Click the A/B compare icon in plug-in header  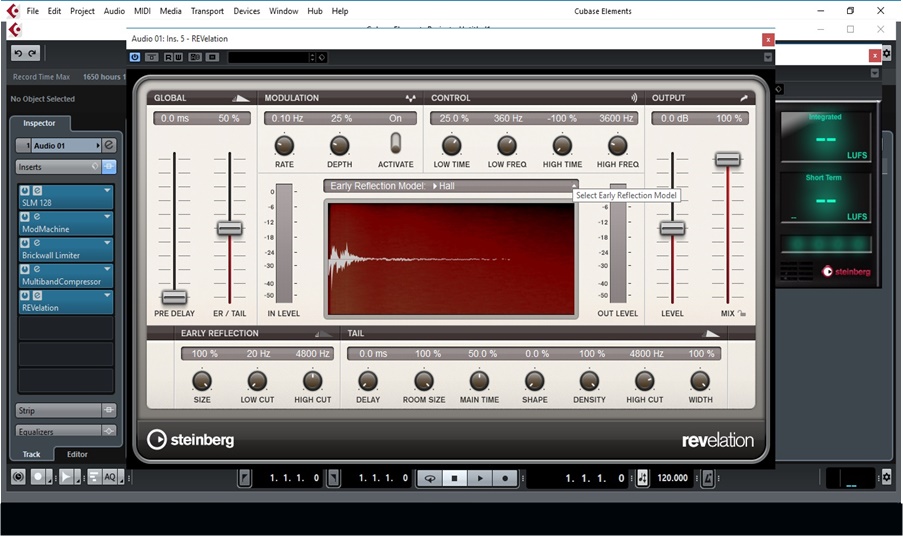[195, 57]
